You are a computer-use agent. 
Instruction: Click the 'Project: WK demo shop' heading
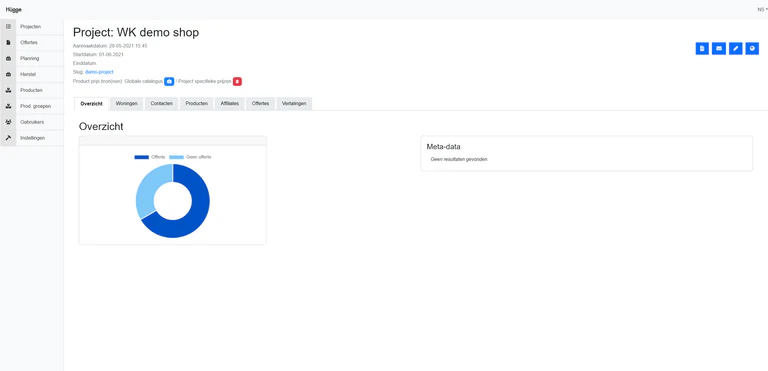pos(136,32)
